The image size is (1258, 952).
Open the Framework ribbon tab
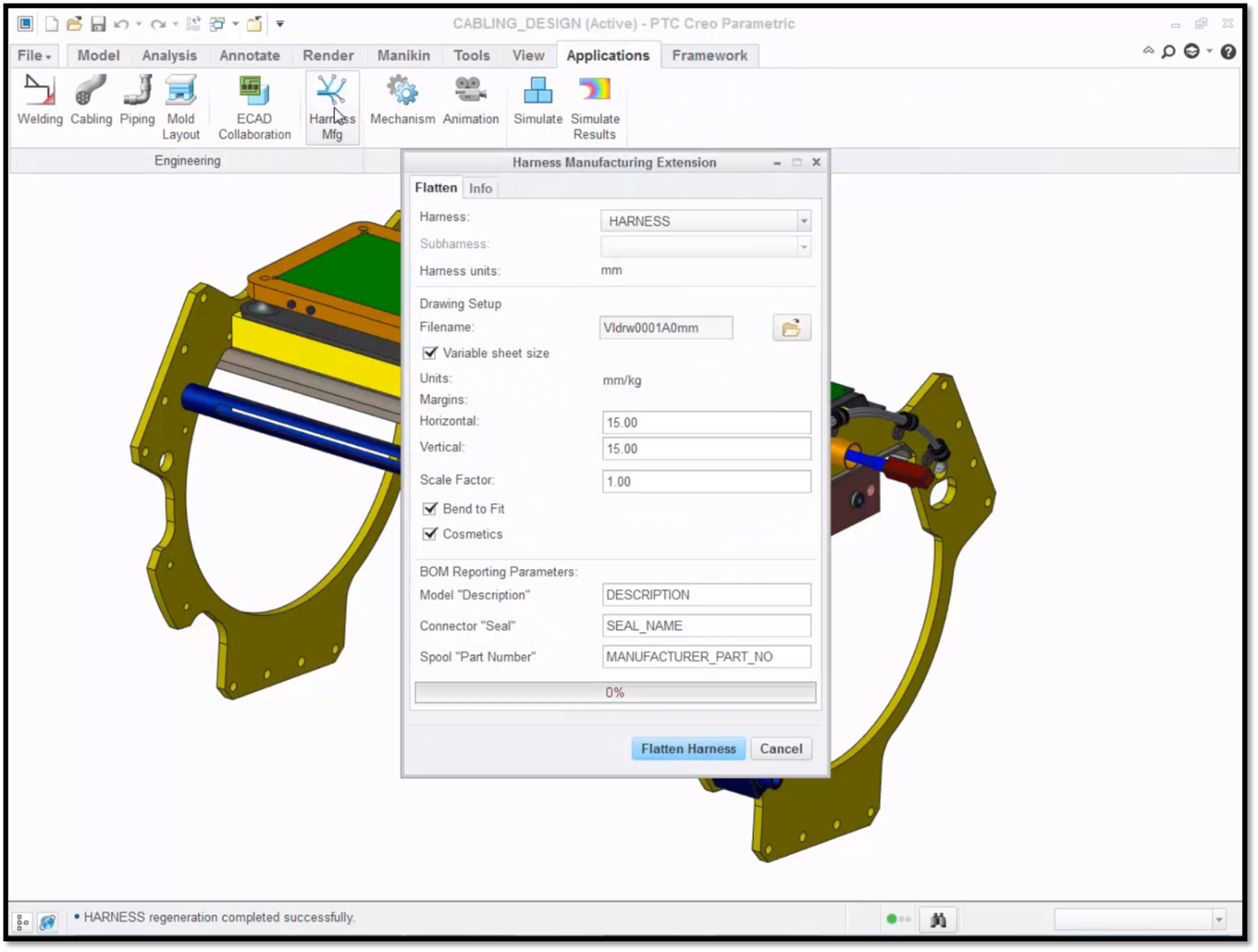(710, 56)
